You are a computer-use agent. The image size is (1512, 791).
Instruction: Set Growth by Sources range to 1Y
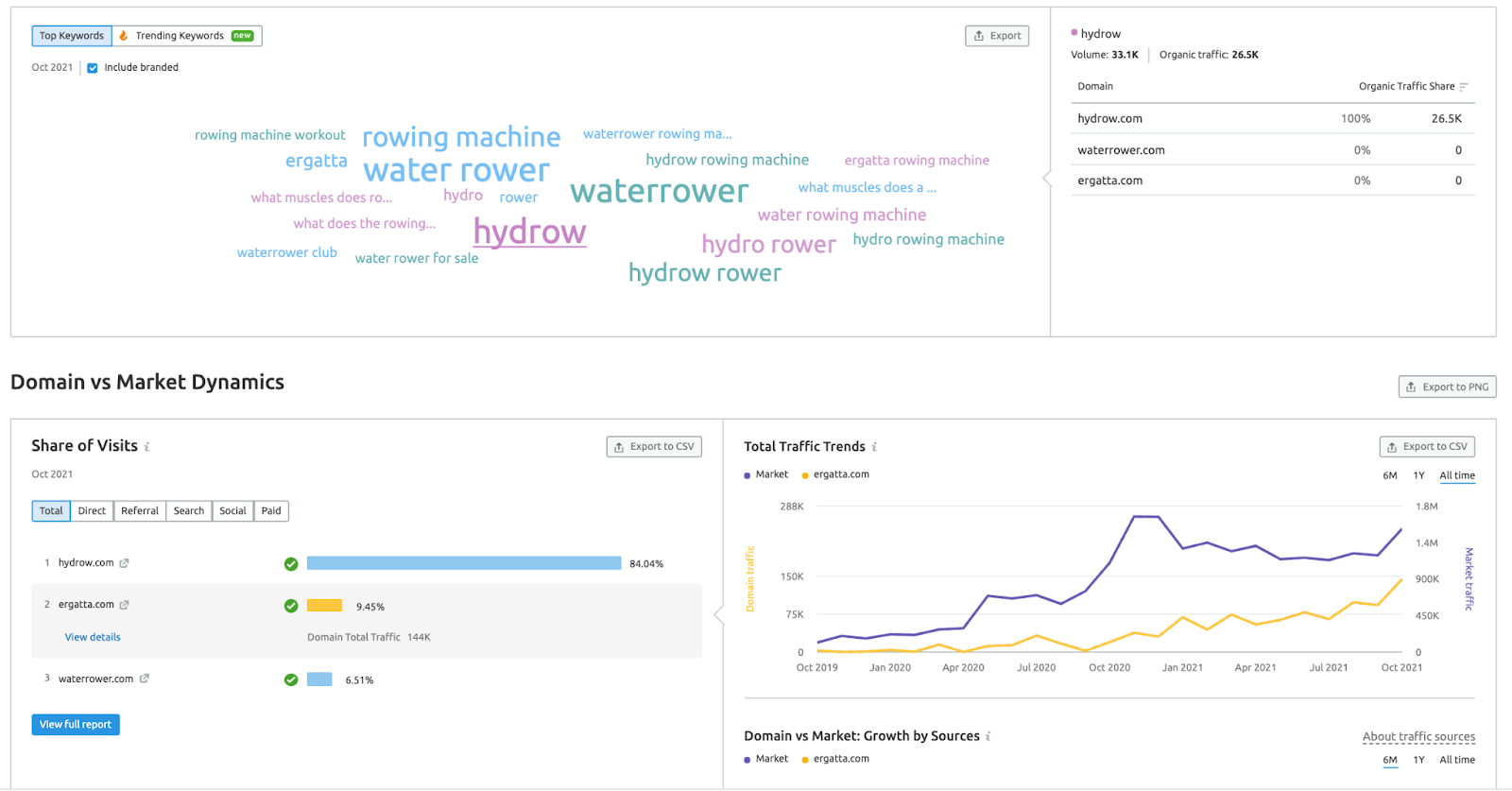point(1418,760)
